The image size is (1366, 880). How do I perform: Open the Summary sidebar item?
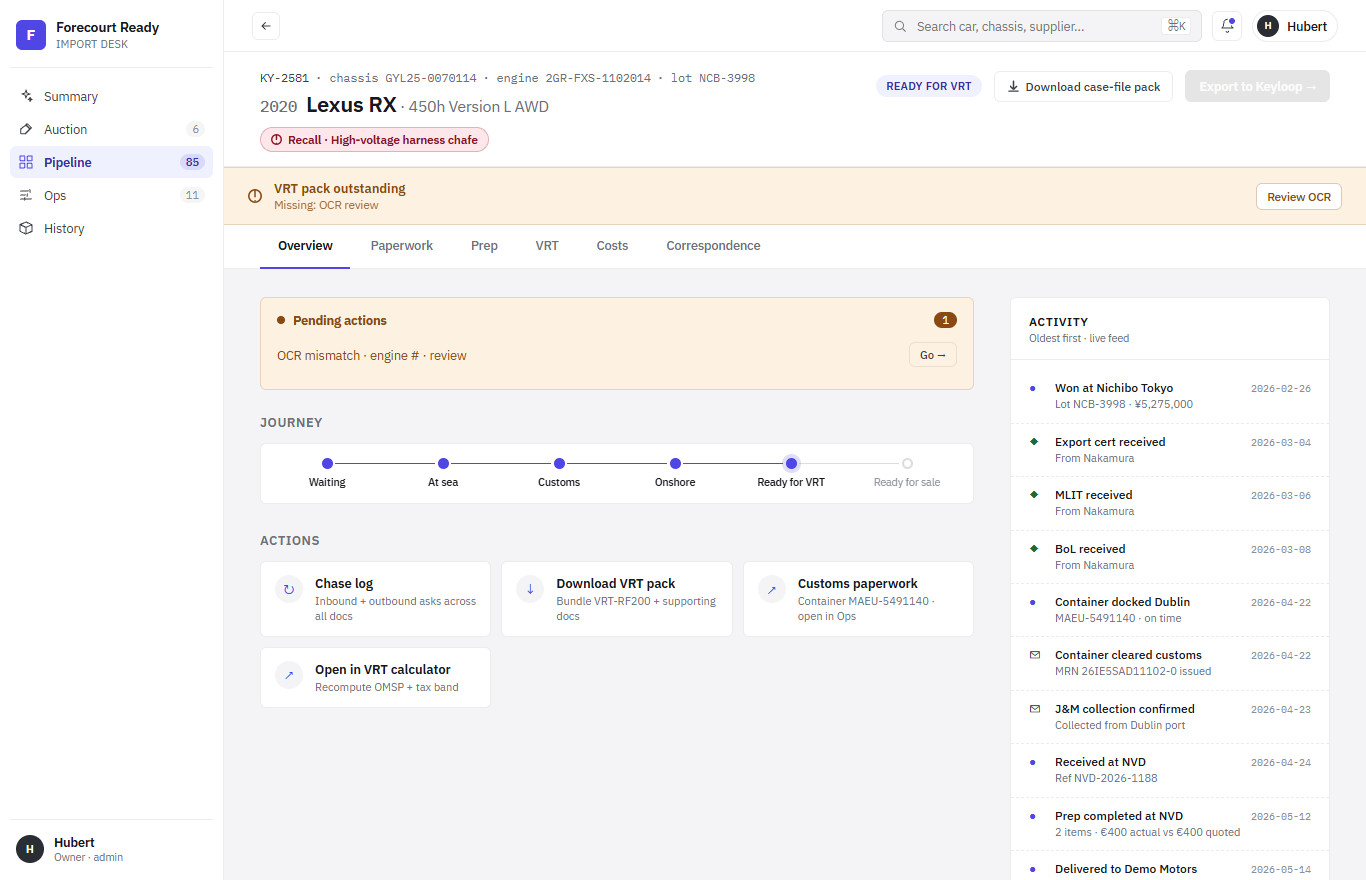click(111, 96)
